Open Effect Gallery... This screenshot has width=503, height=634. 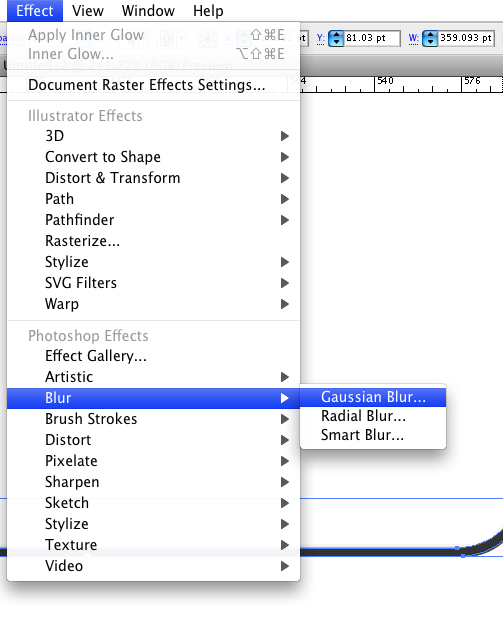click(x=153, y=356)
